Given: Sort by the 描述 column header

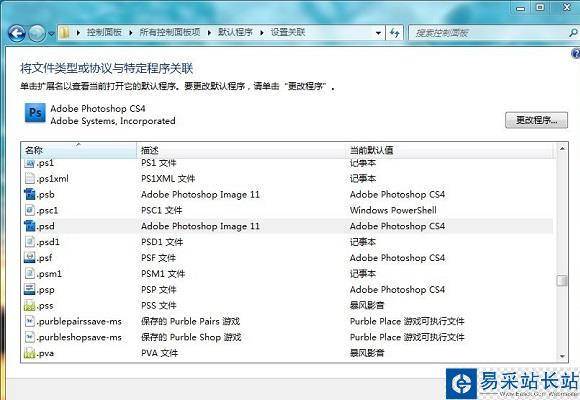Looking at the screenshot, I should pos(241,150).
